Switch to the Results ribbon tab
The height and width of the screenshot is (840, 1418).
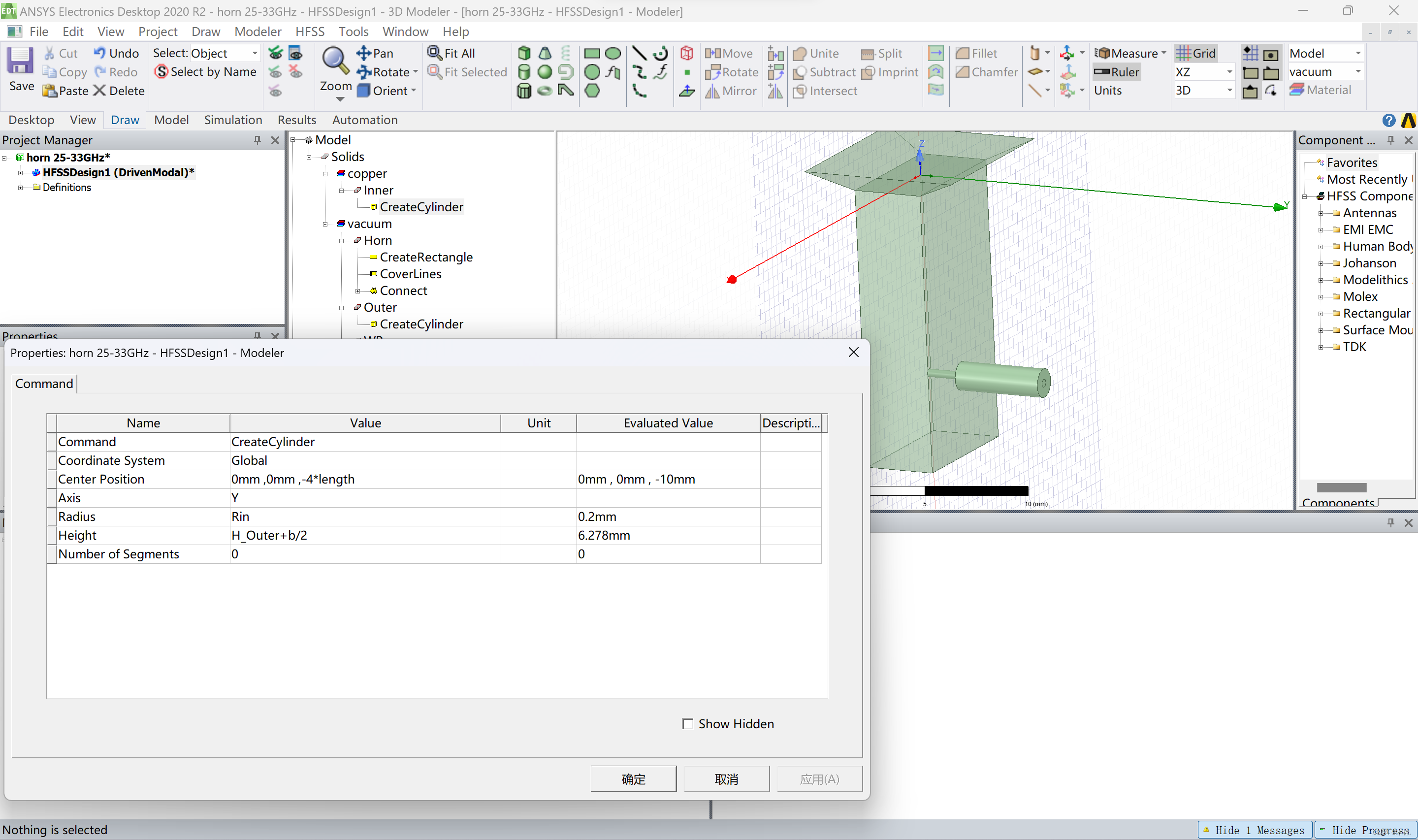click(x=296, y=120)
